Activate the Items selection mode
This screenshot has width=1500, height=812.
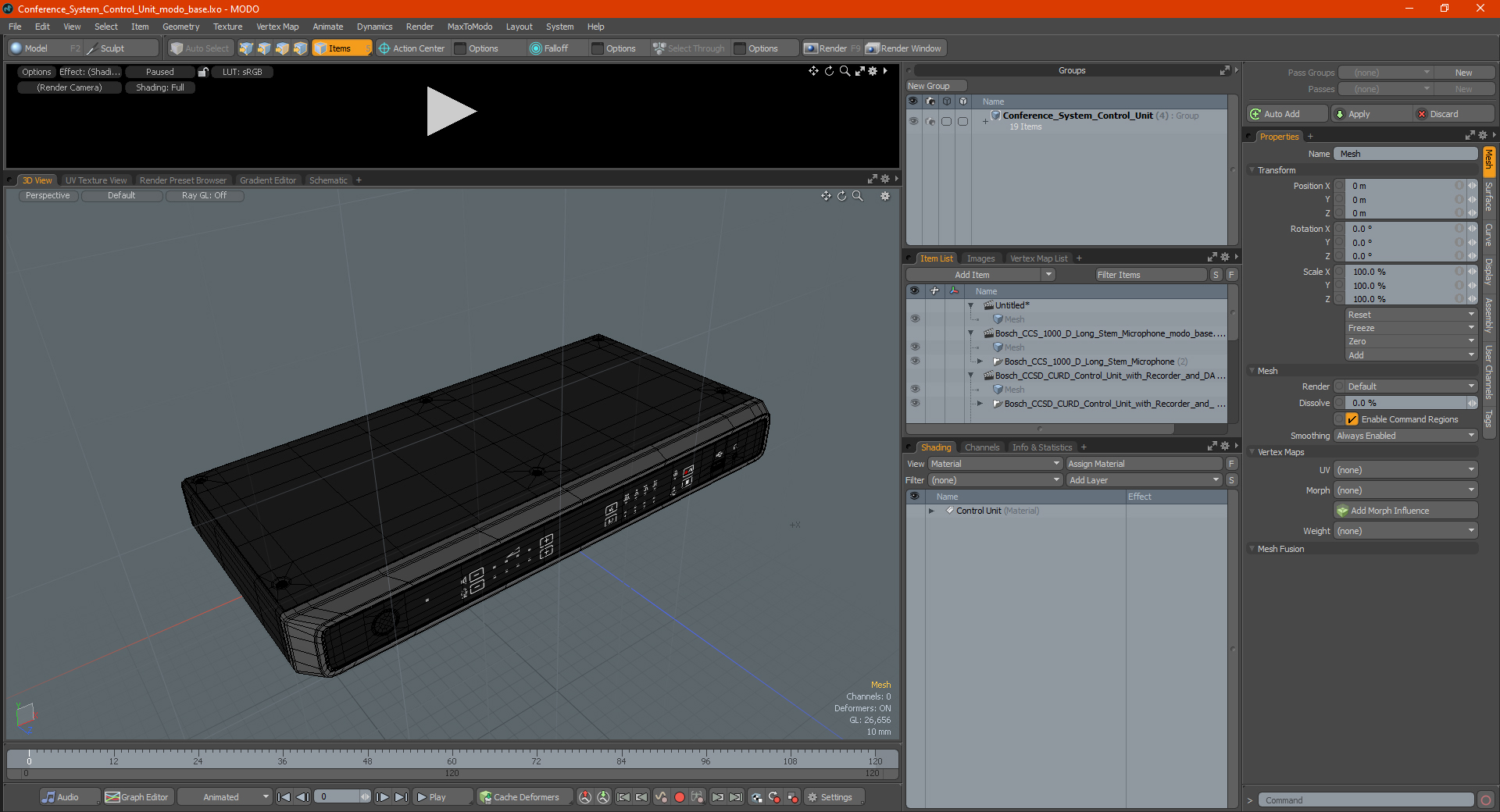tap(341, 48)
